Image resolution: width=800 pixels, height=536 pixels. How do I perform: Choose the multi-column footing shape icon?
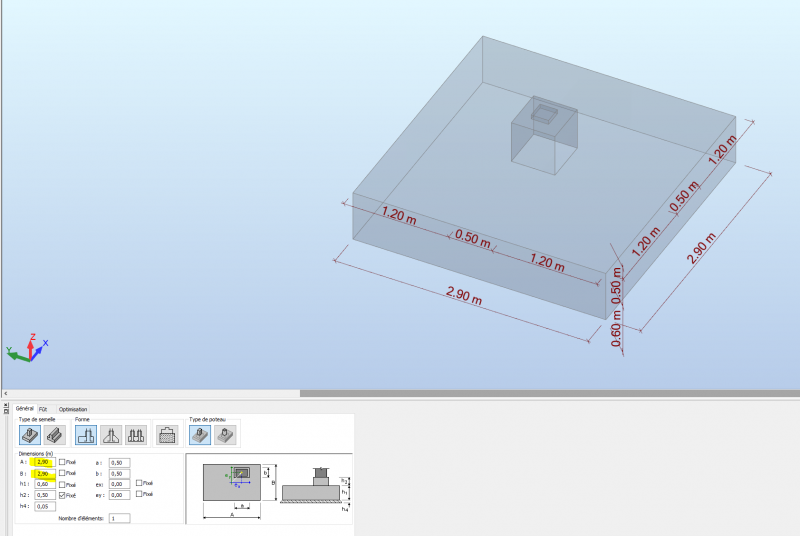point(136,435)
